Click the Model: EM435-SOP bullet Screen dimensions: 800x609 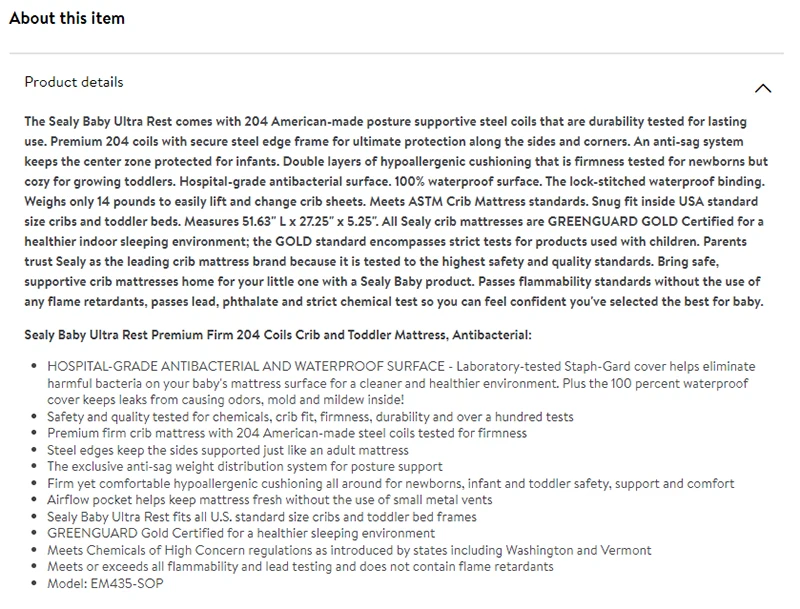click(105, 583)
